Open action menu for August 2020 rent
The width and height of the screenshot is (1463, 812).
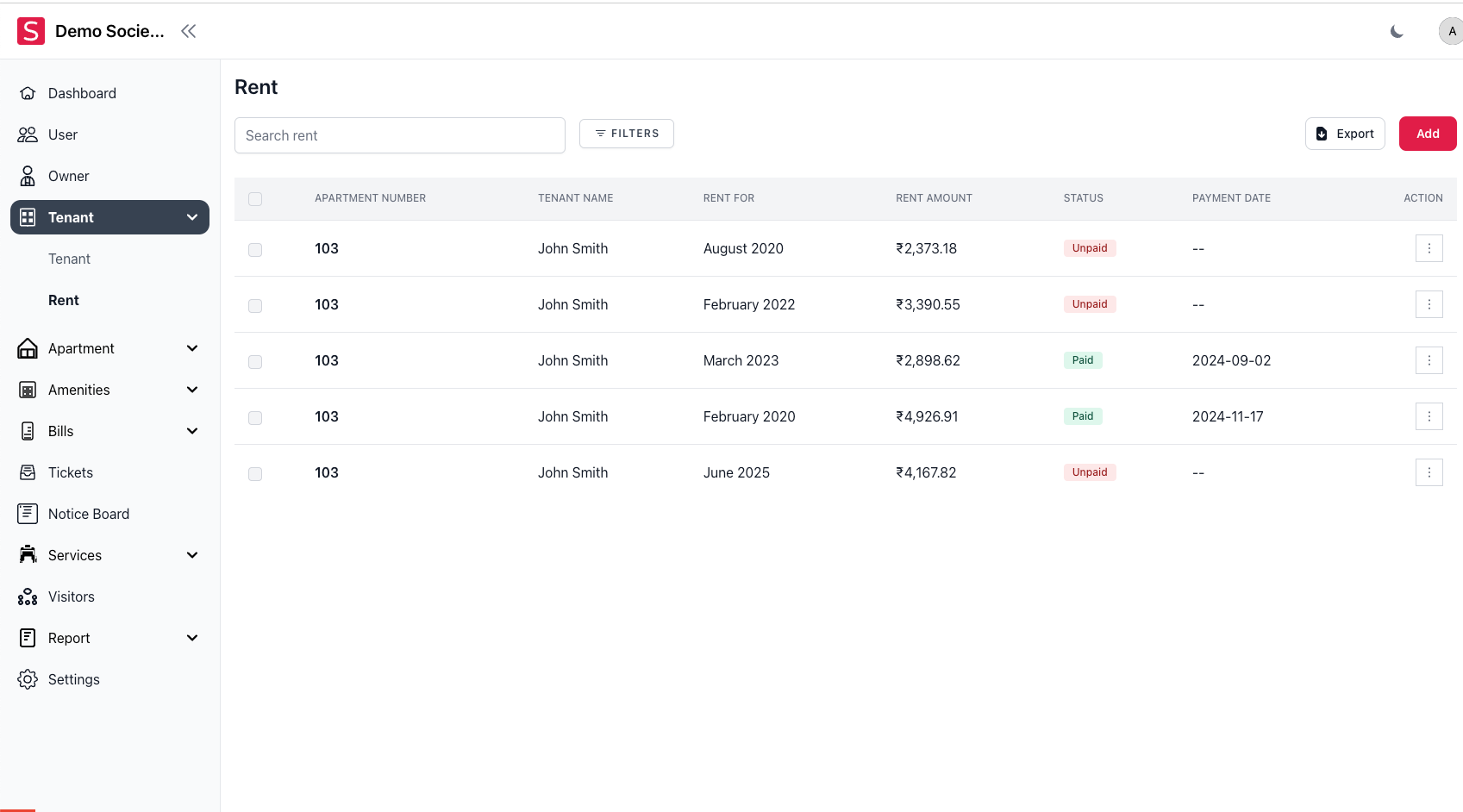(x=1429, y=248)
